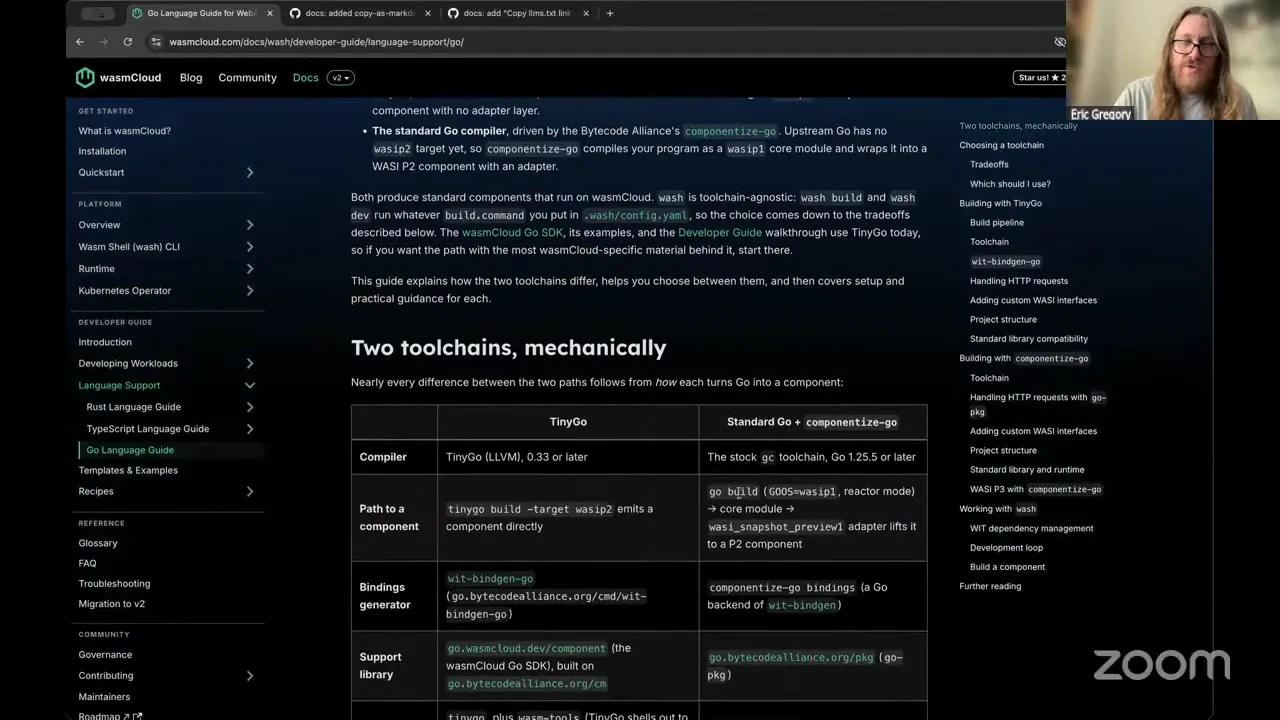Close the Go Language Guide tab
1280x720 pixels.
270,13
